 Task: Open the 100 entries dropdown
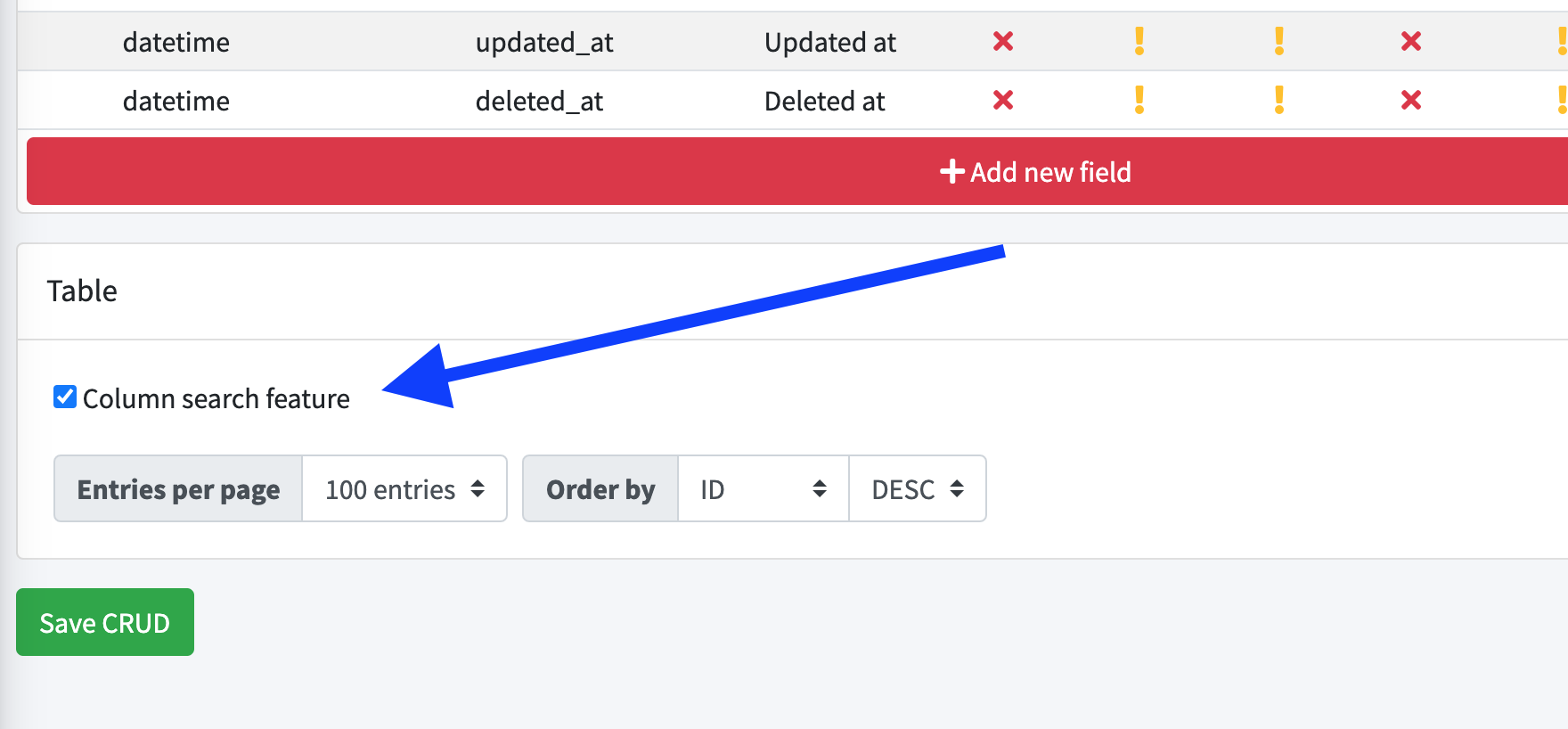[404, 488]
